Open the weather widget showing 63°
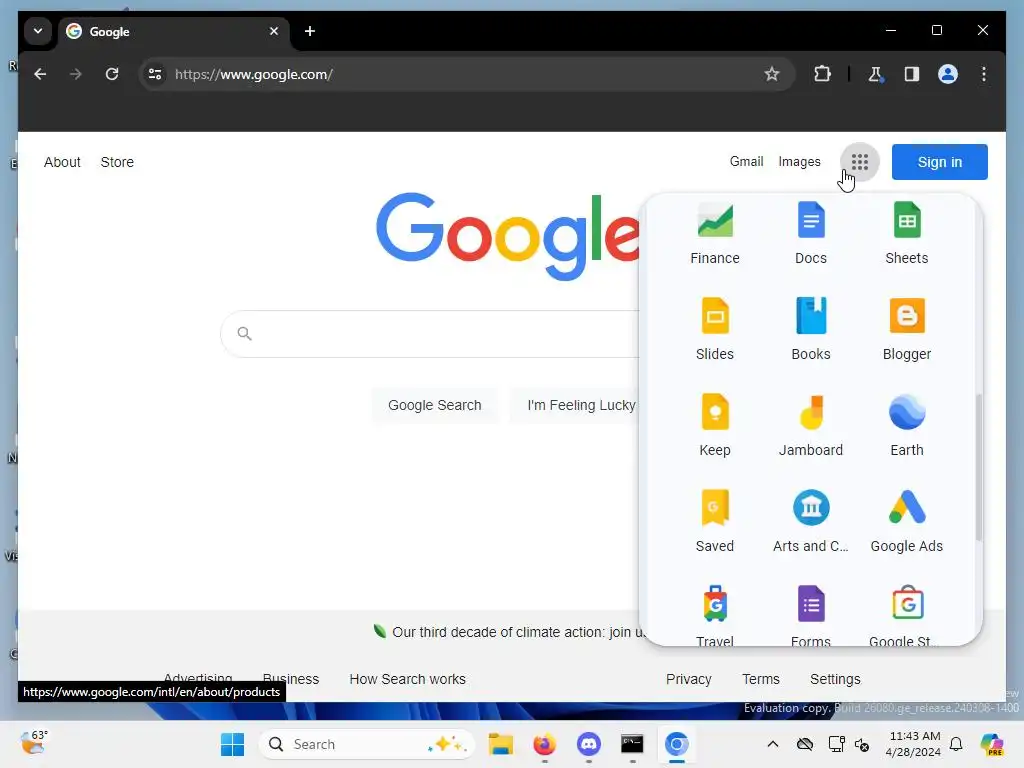This screenshot has height=768, width=1024. coord(34,743)
